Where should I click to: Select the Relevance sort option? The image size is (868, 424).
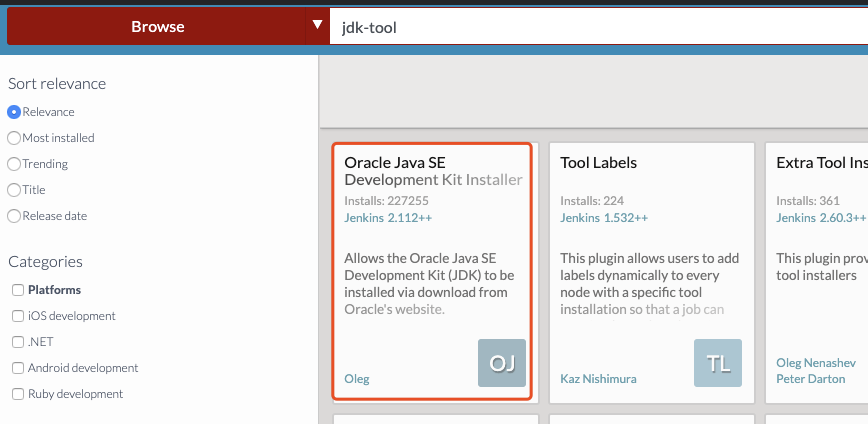(x=14, y=112)
